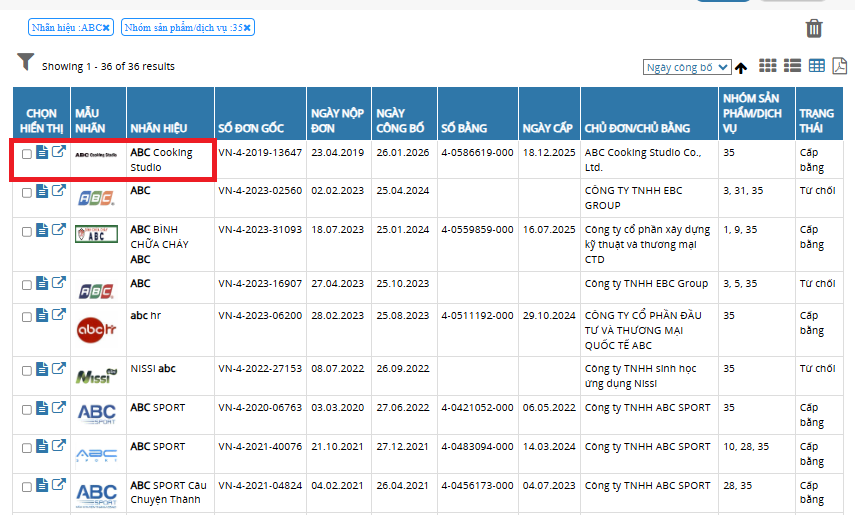The height and width of the screenshot is (515, 855).
Task: Export results to PDF
Action: tap(840, 66)
